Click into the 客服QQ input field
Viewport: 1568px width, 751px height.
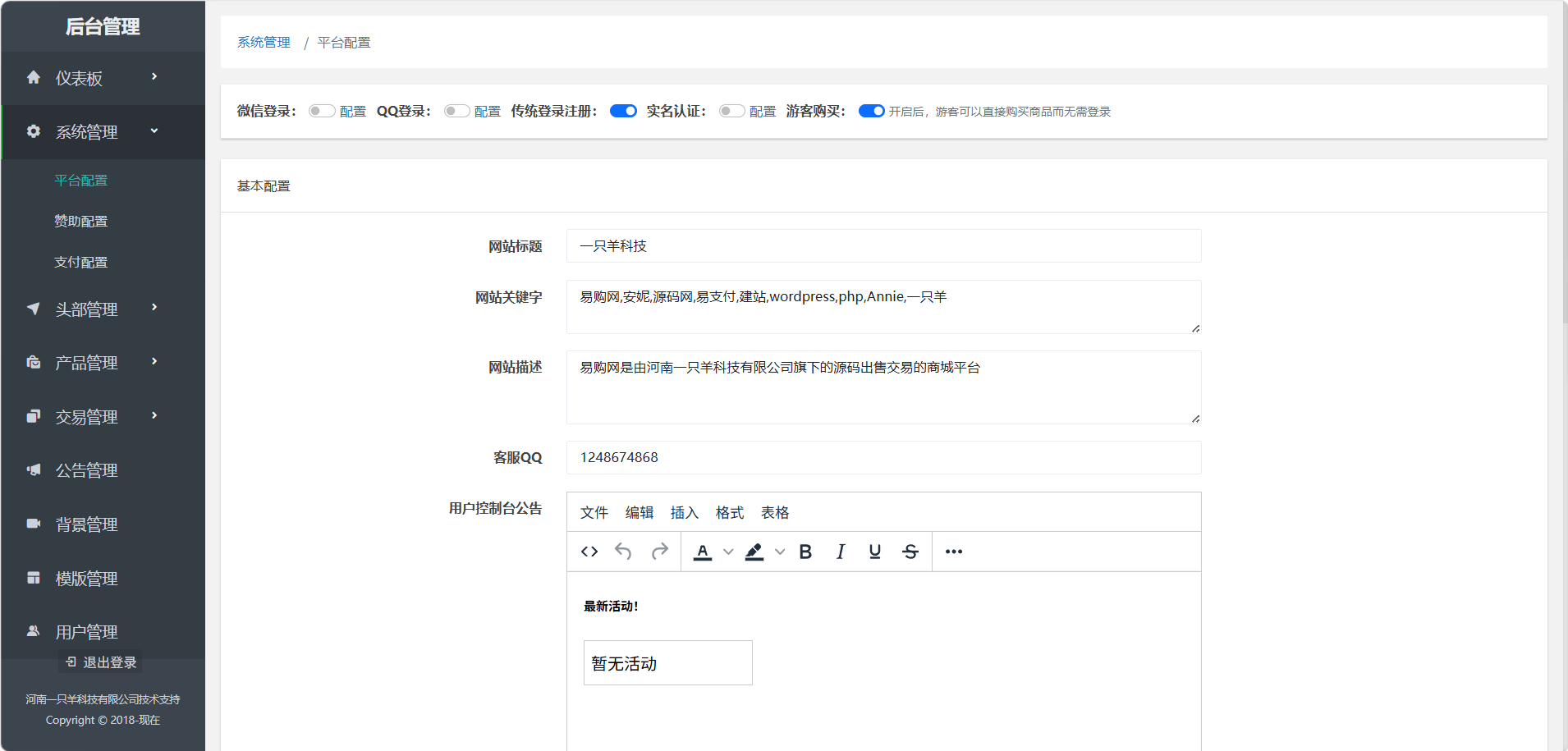[883, 457]
